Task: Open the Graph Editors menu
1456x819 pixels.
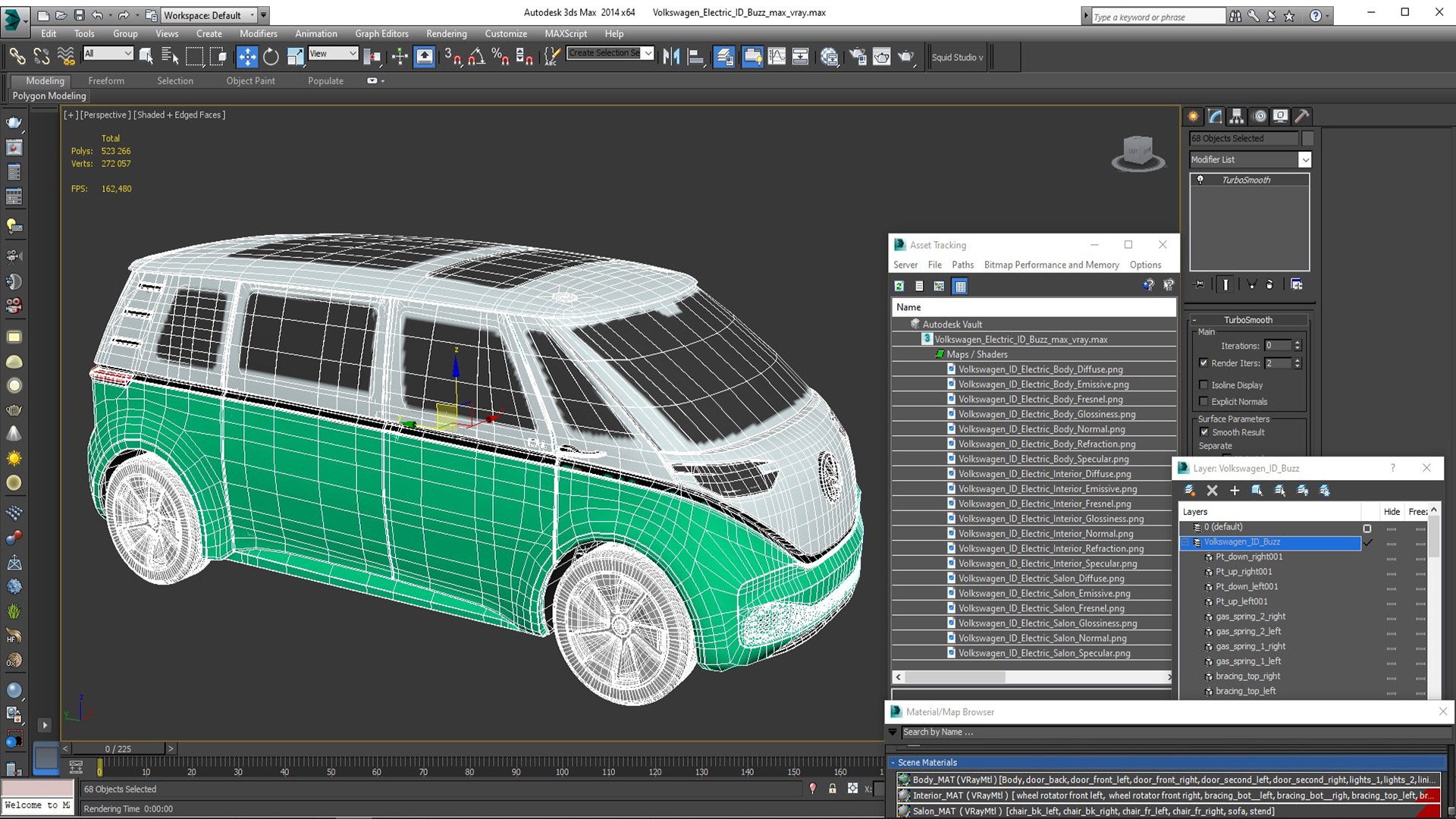Action: click(381, 33)
